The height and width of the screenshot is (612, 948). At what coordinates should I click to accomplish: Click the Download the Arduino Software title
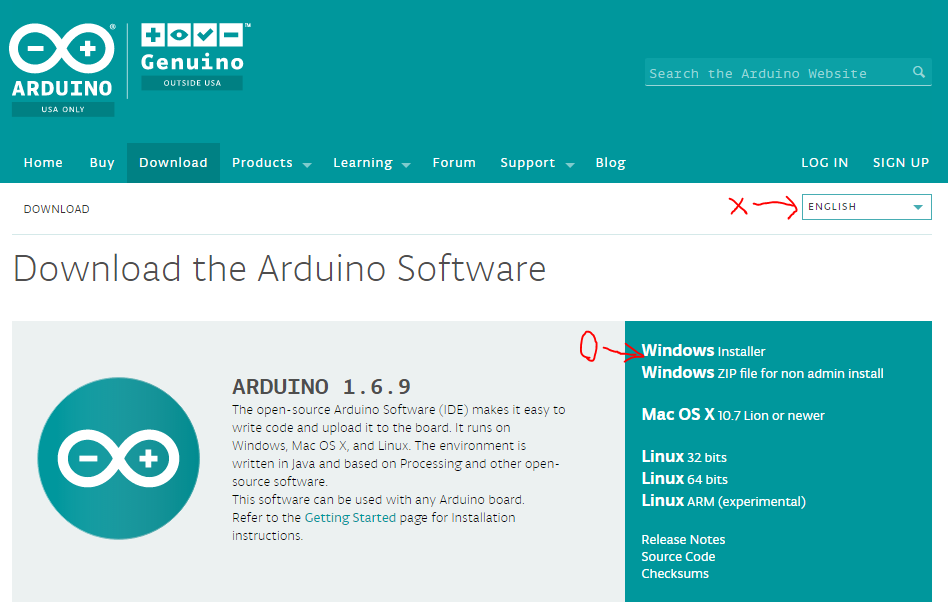279,269
